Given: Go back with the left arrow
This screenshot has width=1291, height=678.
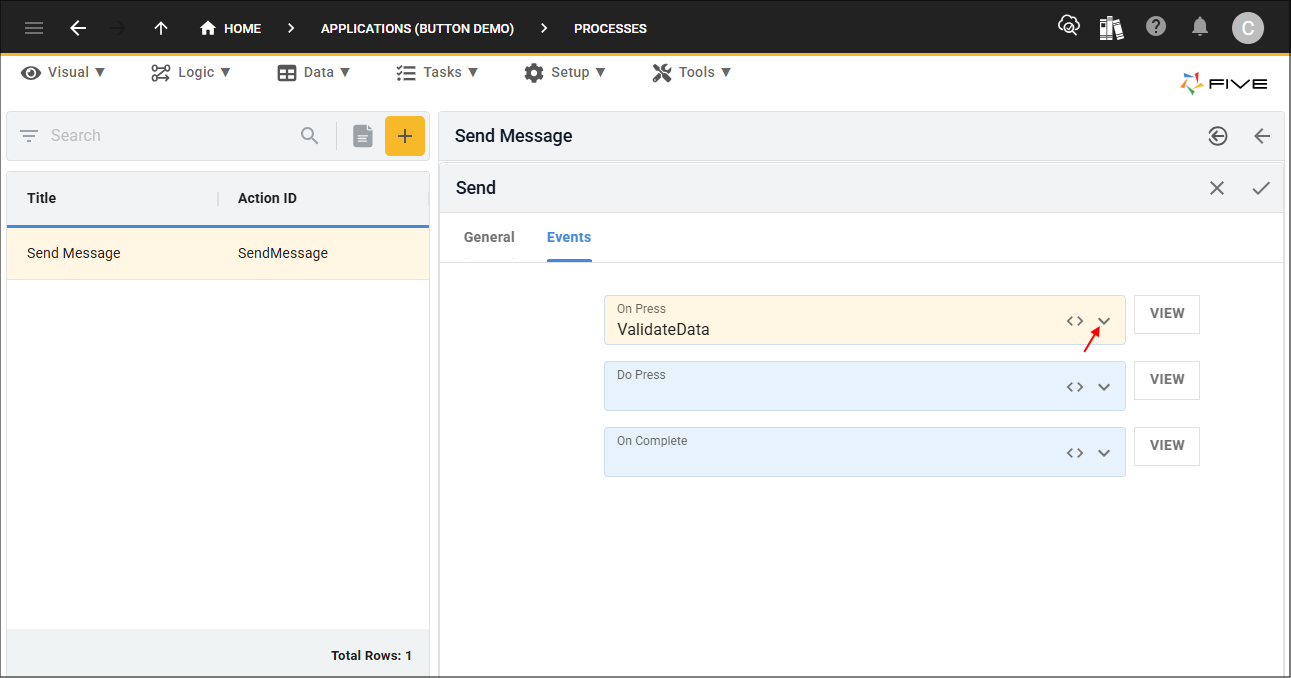Looking at the screenshot, I should (x=78, y=28).
